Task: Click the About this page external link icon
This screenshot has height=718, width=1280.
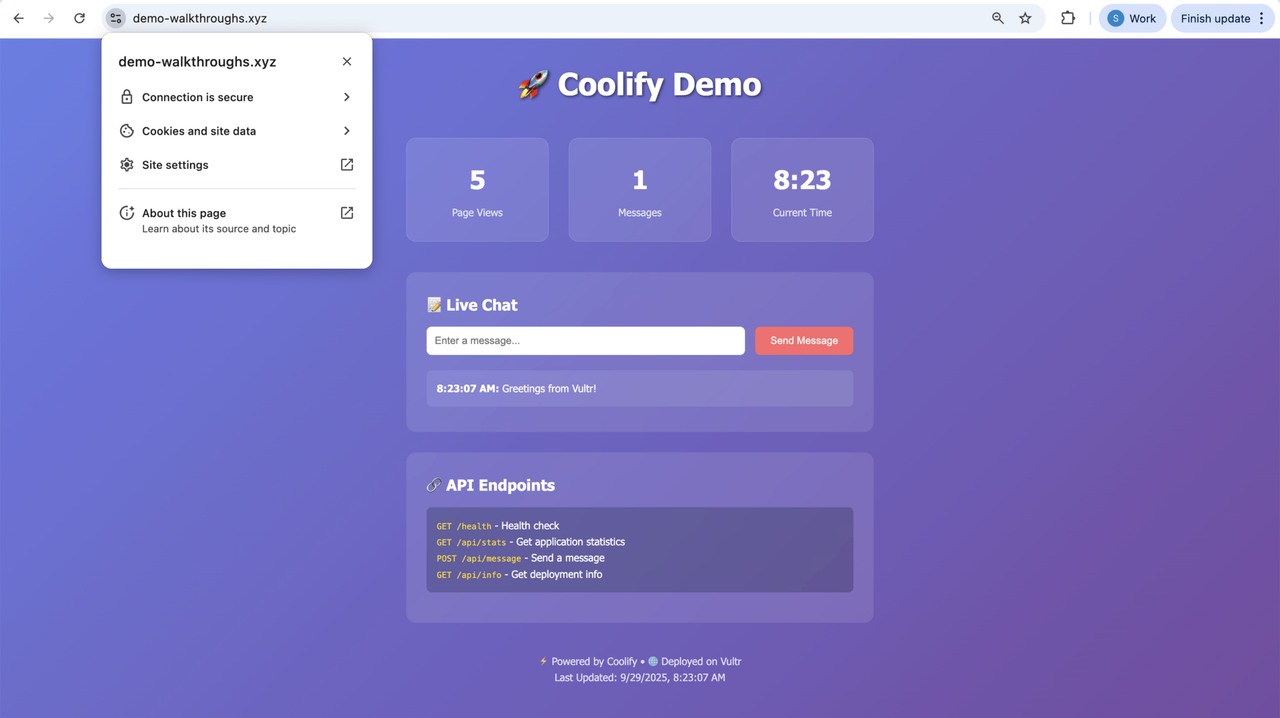Action: tap(347, 213)
